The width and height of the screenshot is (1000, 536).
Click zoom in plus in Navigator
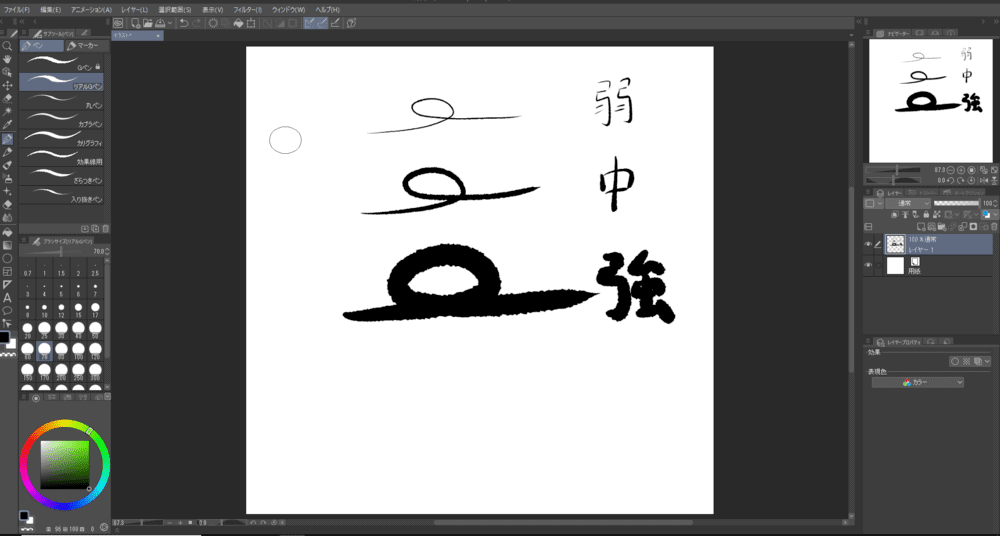tap(961, 170)
